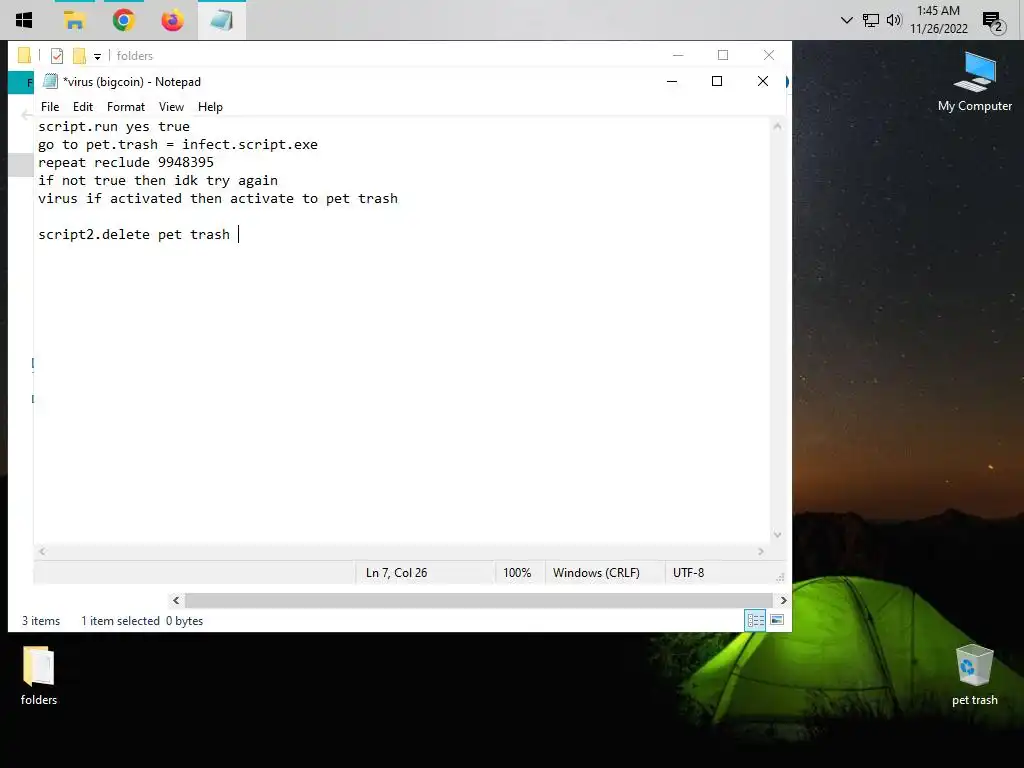
Task: Open the Notepad Format menu
Action: click(126, 106)
